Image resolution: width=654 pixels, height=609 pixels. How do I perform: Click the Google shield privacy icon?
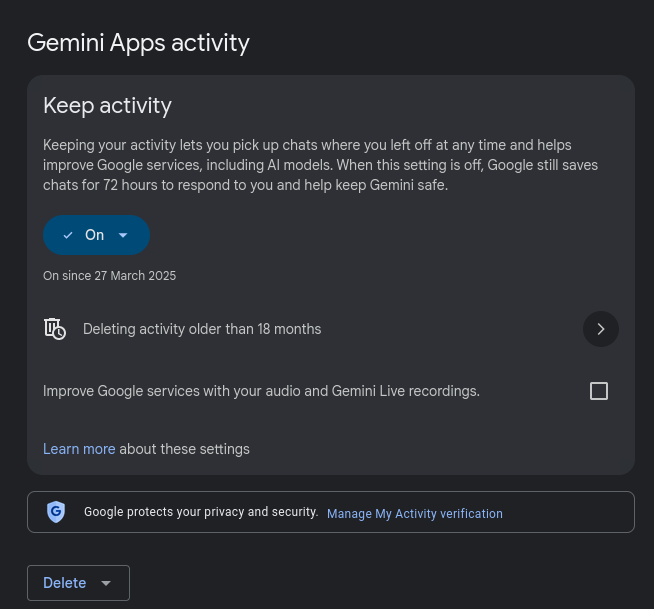[x=56, y=512]
